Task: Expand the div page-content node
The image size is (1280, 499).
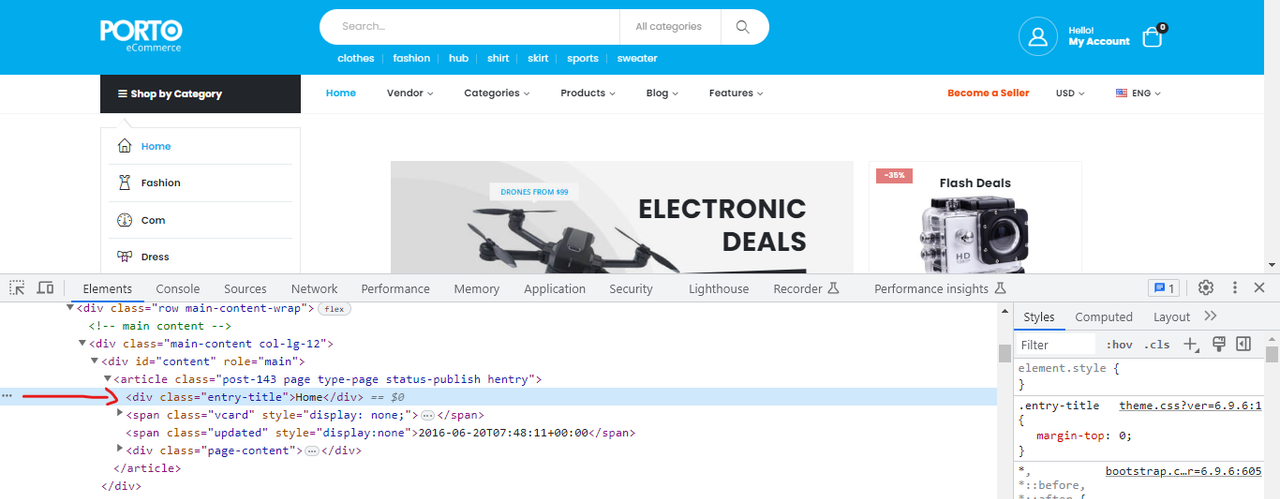Action: (120, 450)
